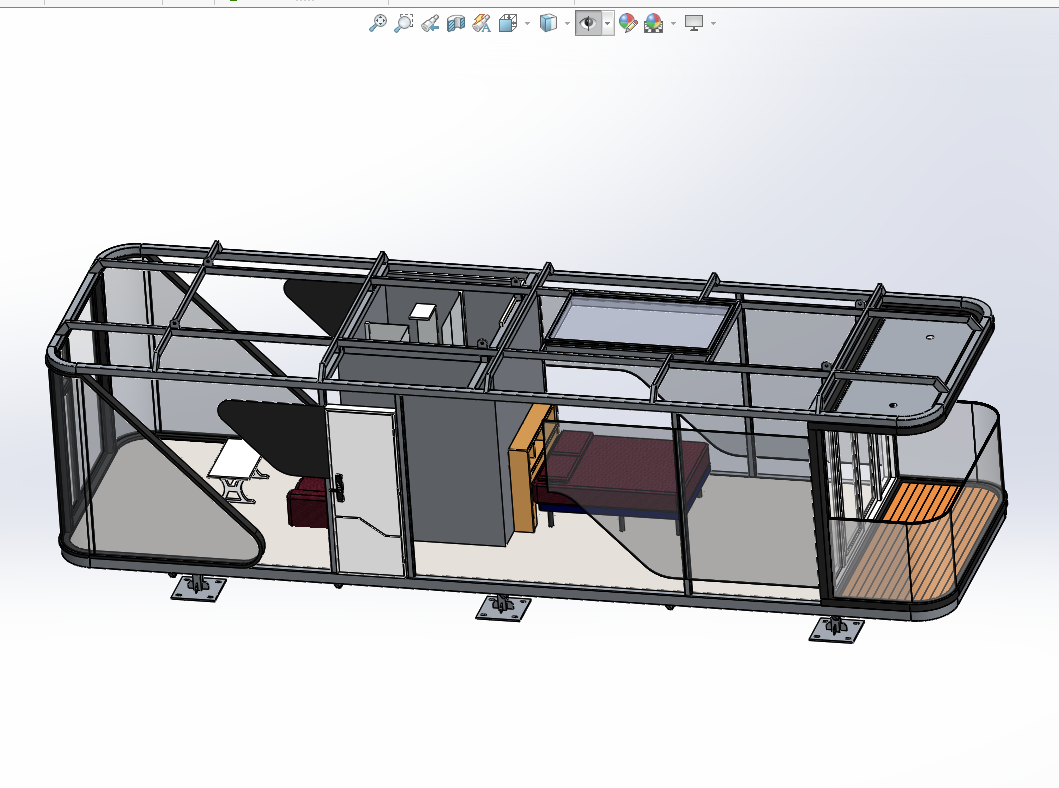1059x788 pixels.
Task: Click the Zoom to Fit icon
Action: [x=378, y=24]
